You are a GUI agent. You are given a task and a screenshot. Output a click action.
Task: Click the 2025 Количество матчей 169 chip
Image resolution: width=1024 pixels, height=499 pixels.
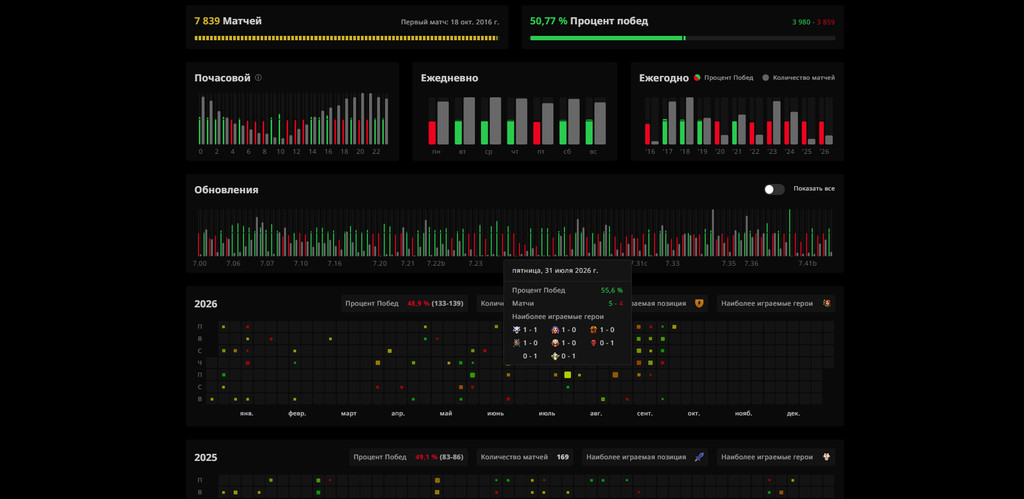coord(524,457)
